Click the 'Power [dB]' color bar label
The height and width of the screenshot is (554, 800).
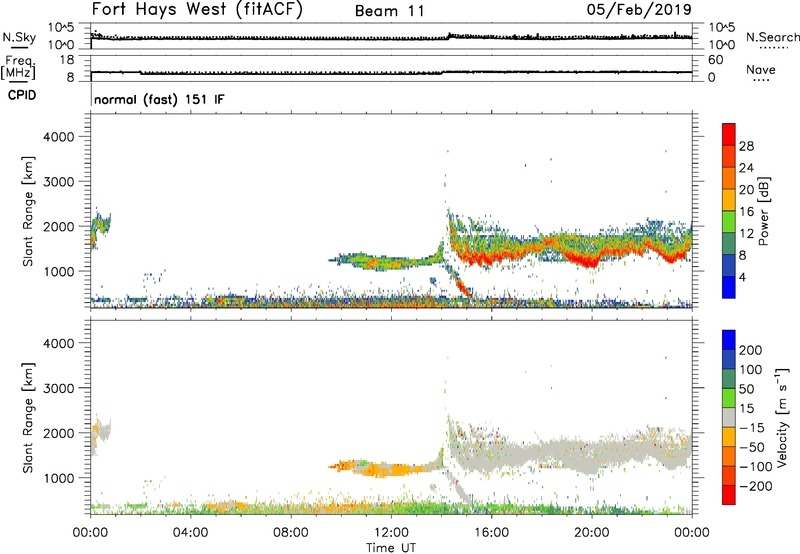(763, 211)
